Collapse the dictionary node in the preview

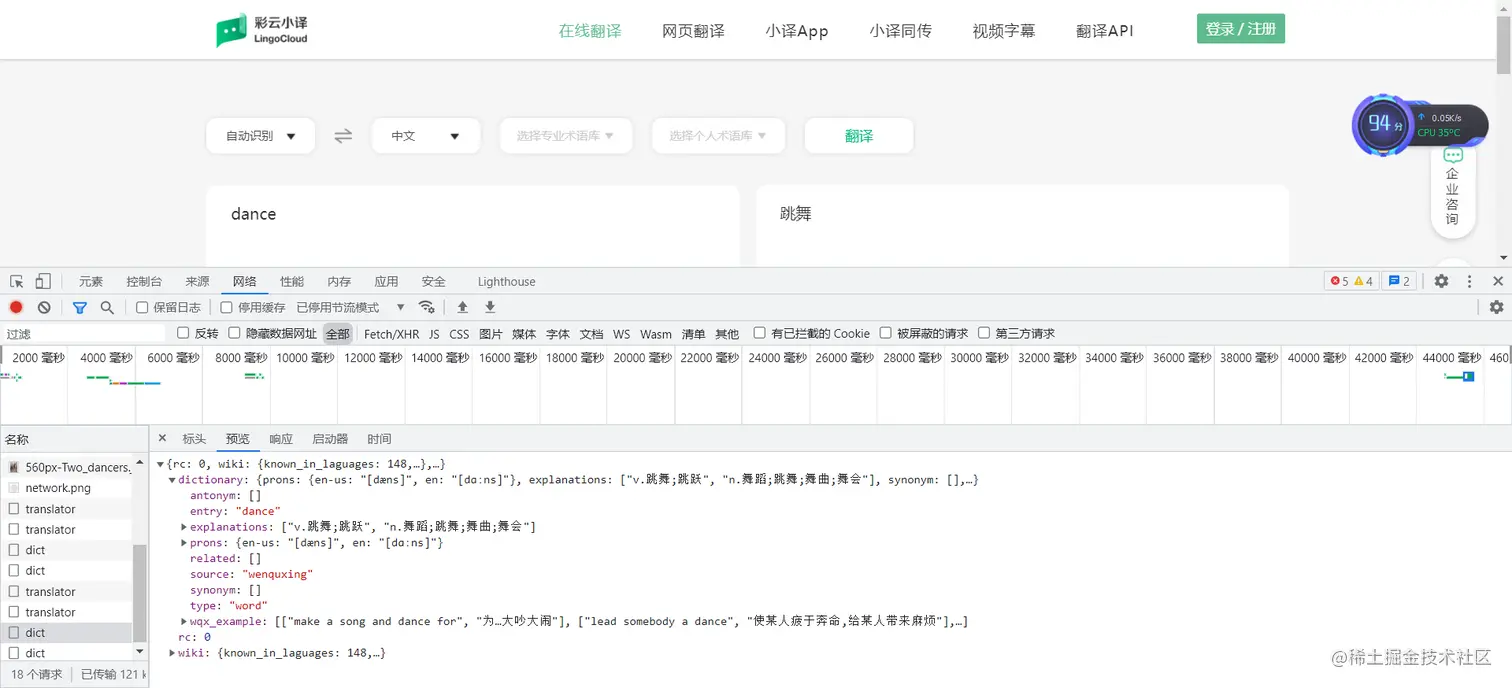(172, 481)
